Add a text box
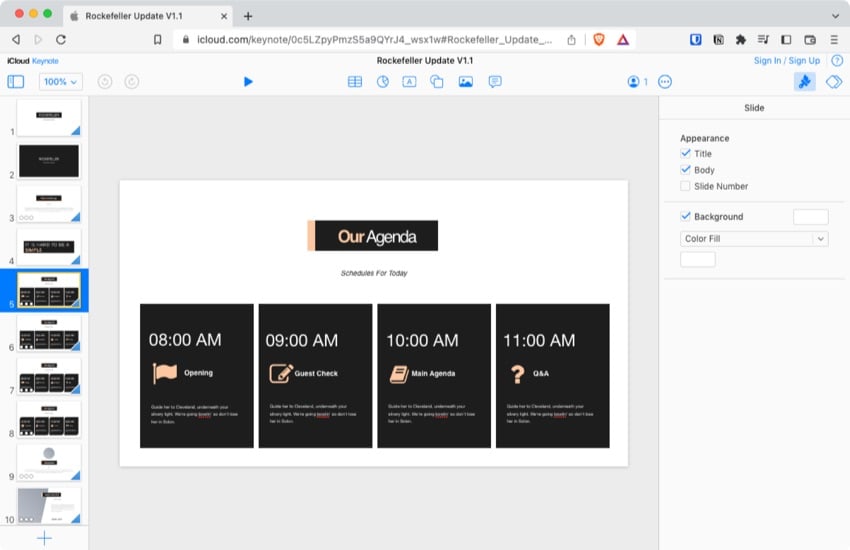 (409, 82)
